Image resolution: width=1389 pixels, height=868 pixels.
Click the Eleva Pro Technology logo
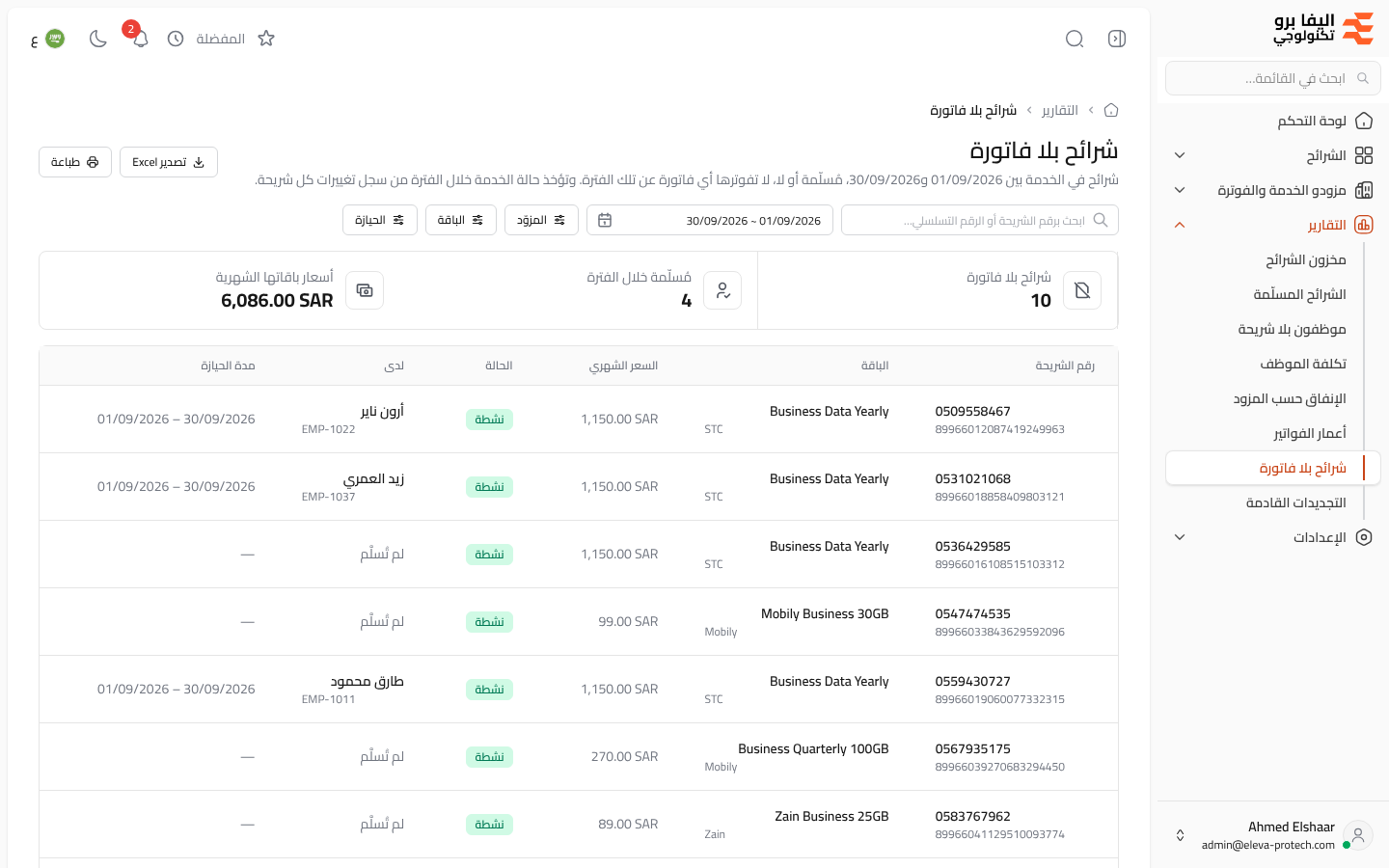click(1323, 29)
